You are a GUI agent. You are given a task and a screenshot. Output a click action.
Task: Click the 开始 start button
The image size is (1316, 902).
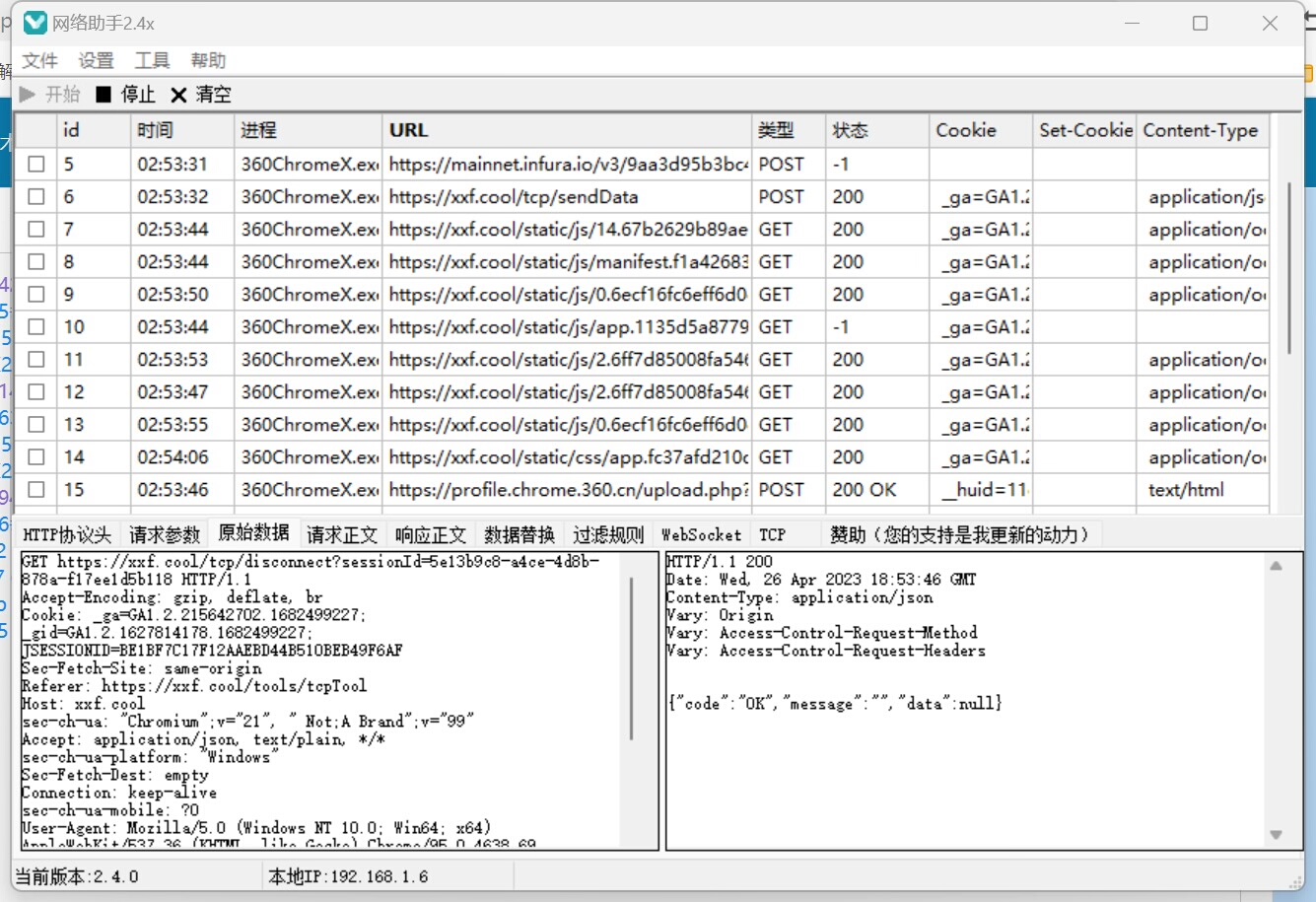click(49, 95)
